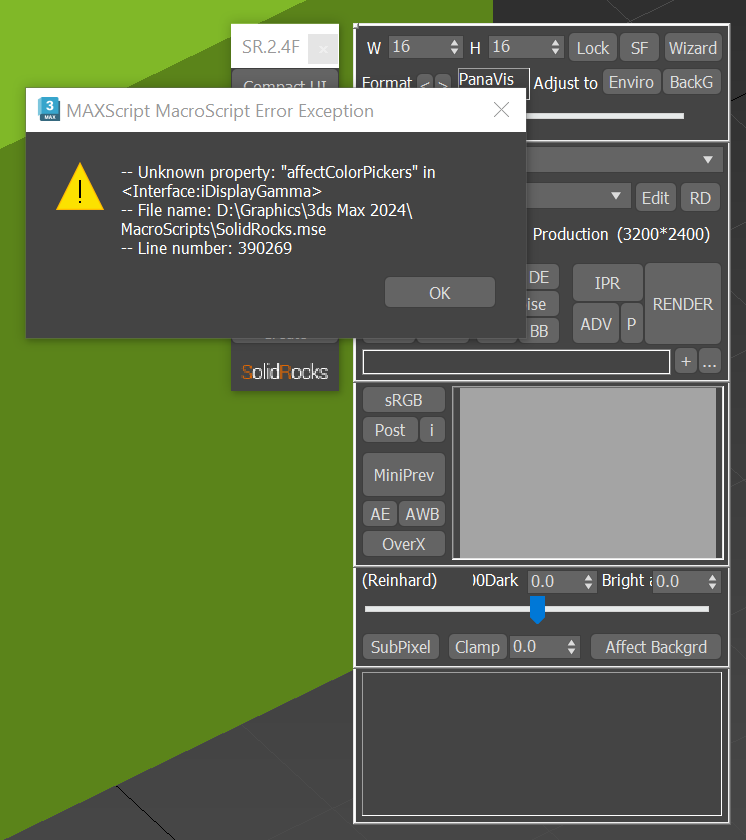The image size is (746, 840).
Task: Click OK in the MAXScript error dialog
Action: [440, 292]
